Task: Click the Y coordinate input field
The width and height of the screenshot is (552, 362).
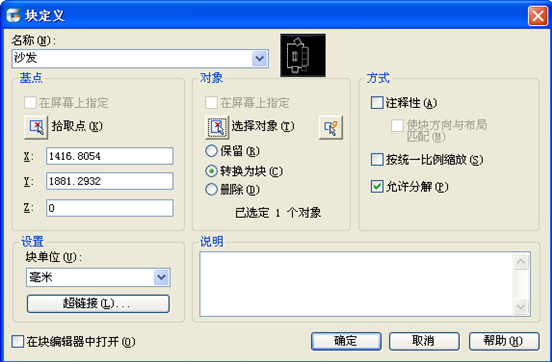Action: 110,181
